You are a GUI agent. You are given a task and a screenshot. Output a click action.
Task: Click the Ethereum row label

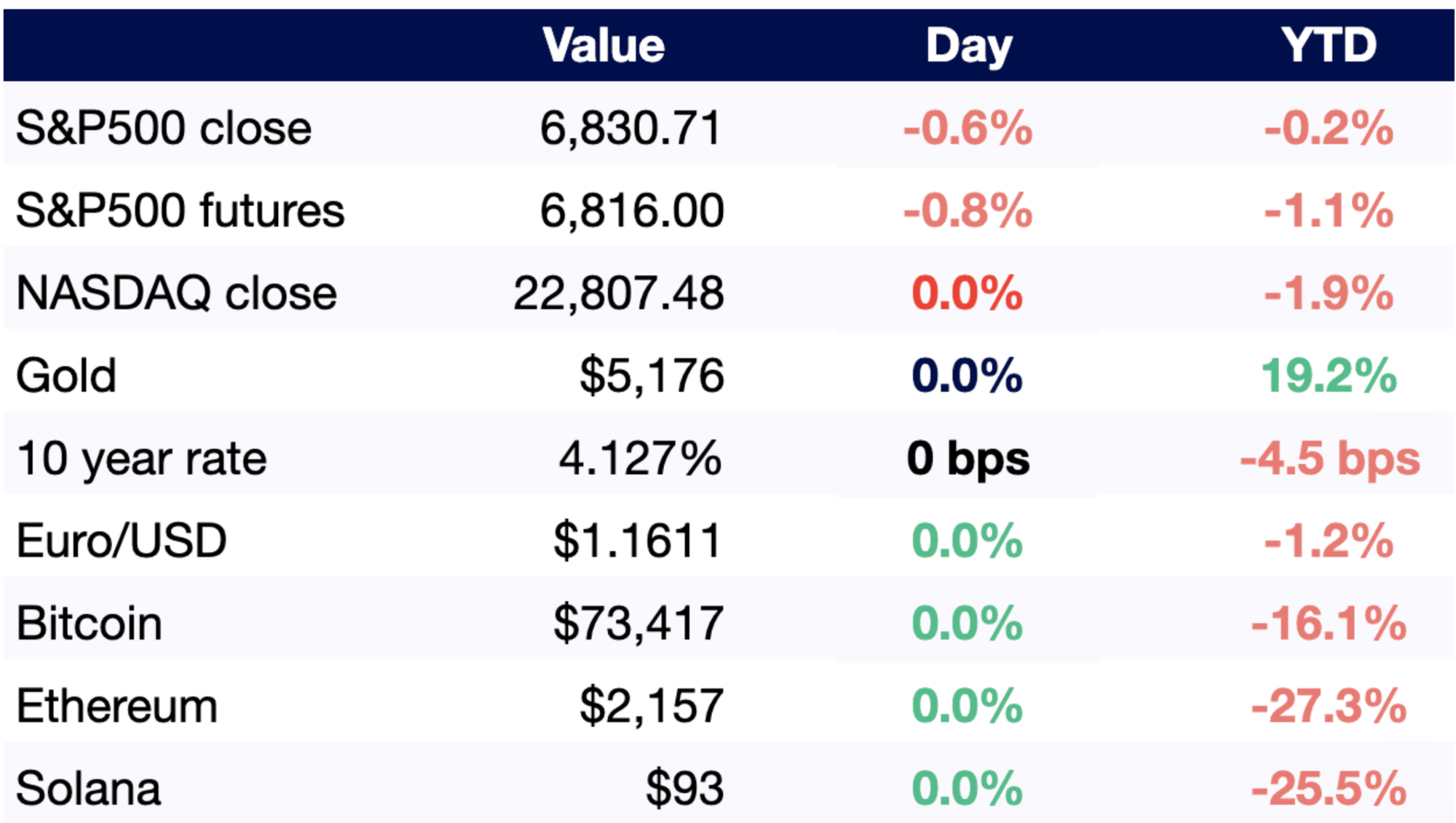(116, 706)
